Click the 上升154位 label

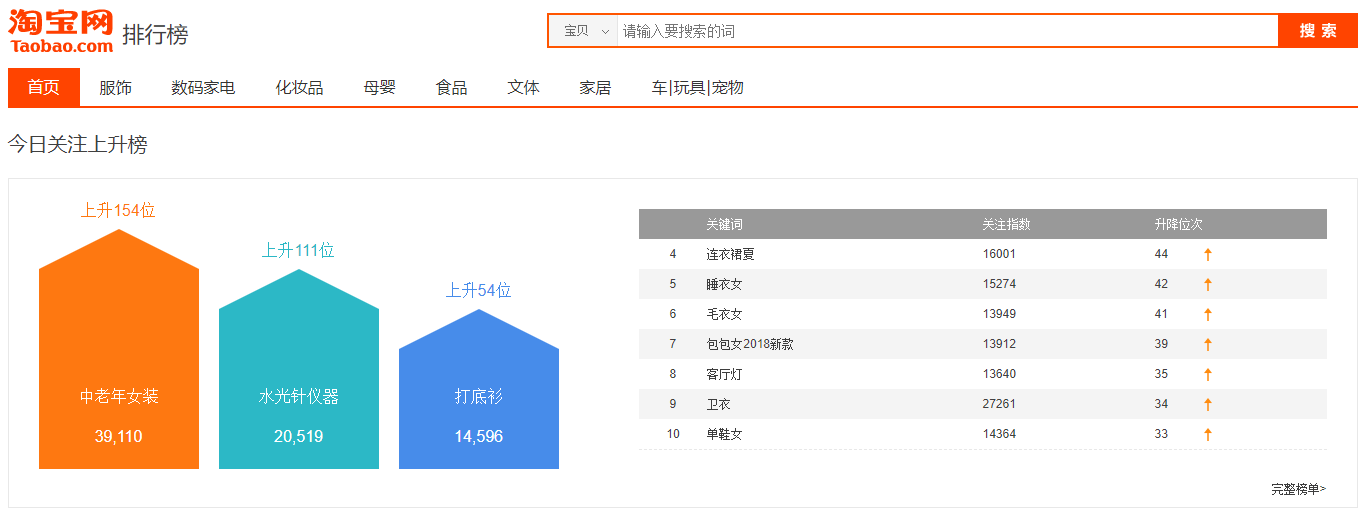[118, 210]
